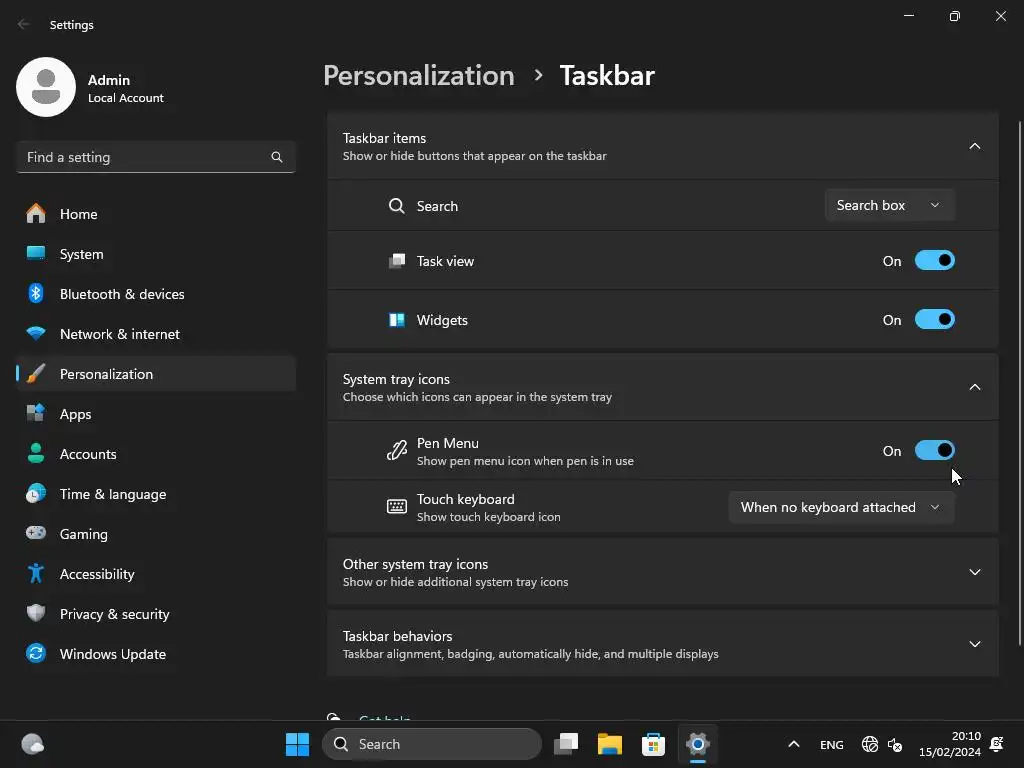Image resolution: width=1024 pixels, height=768 pixels.
Task: Click the Pen Menu icon
Action: (396, 451)
